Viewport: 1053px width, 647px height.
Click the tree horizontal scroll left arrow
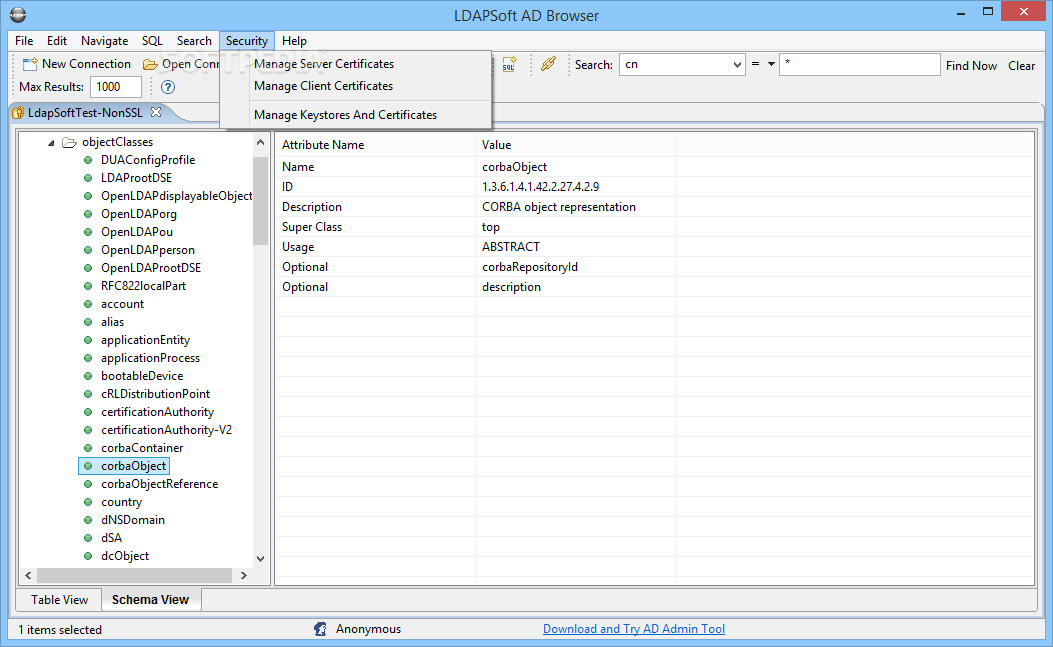coord(28,575)
